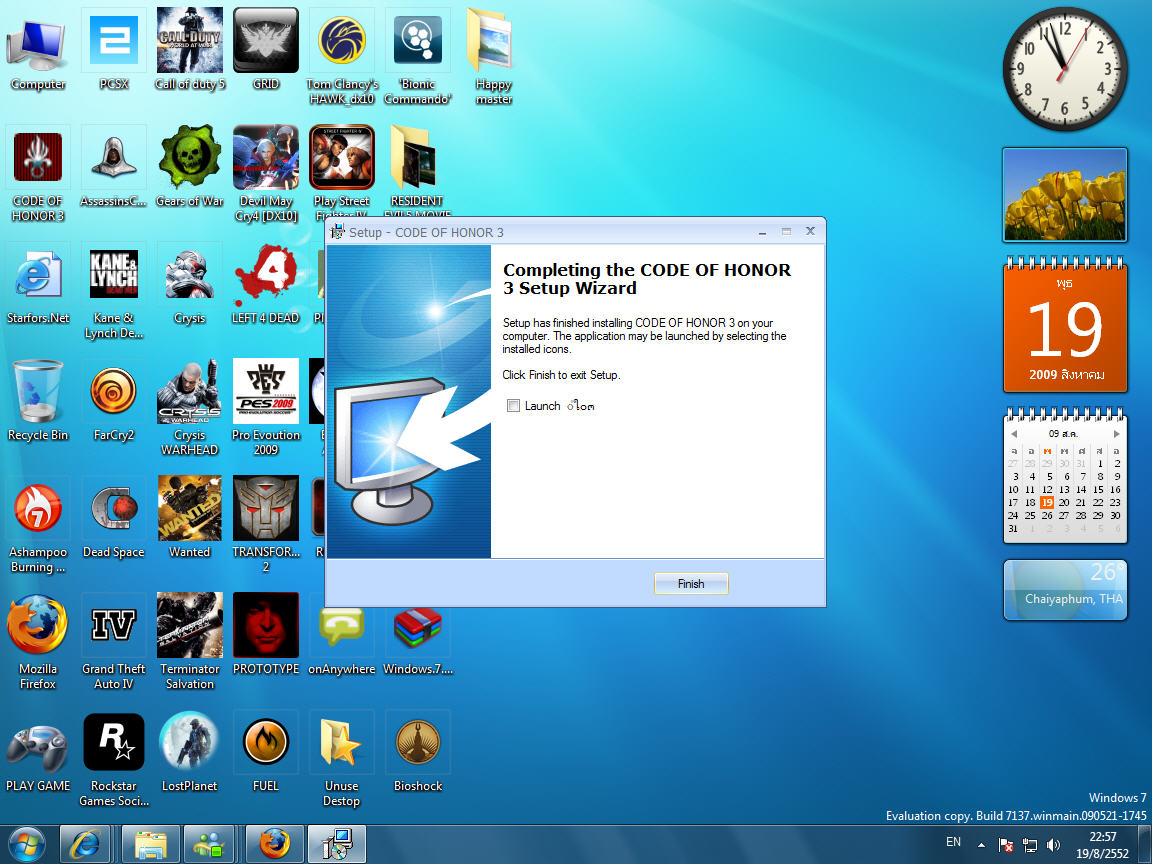1152x864 pixels.
Task: Select the RESIDENT EVIL folder icon
Action: (x=417, y=170)
